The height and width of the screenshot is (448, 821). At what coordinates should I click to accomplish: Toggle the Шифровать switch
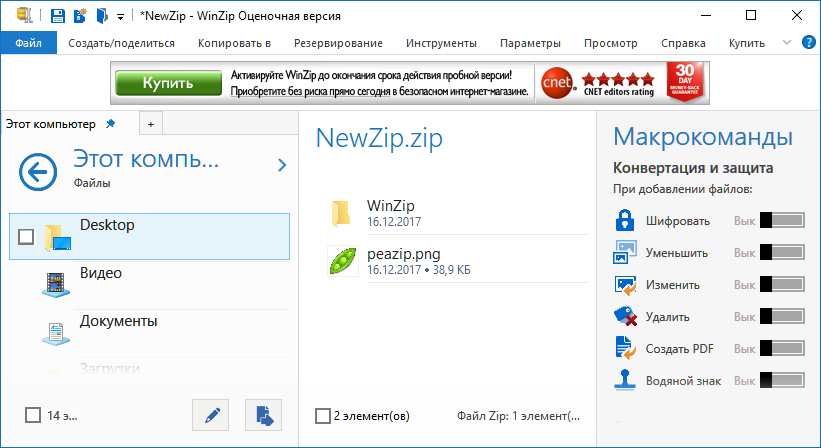coord(782,220)
